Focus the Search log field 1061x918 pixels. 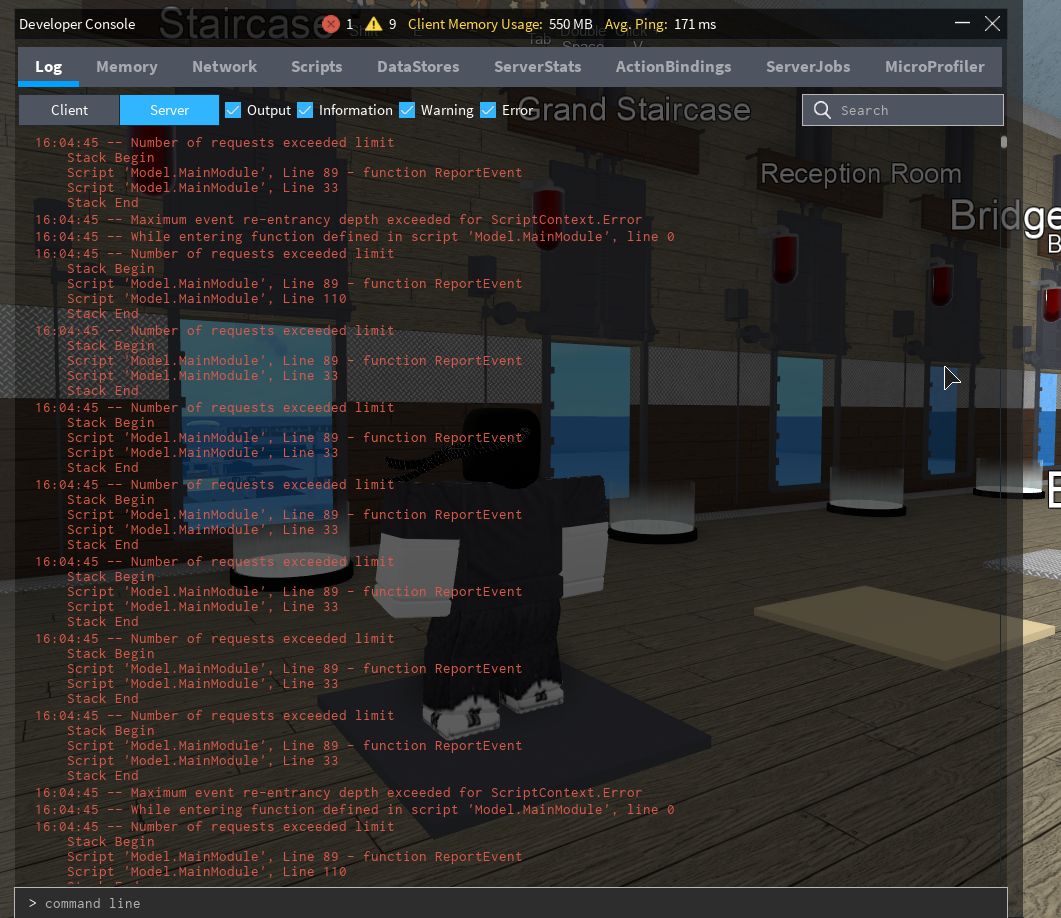click(x=903, y=110)
